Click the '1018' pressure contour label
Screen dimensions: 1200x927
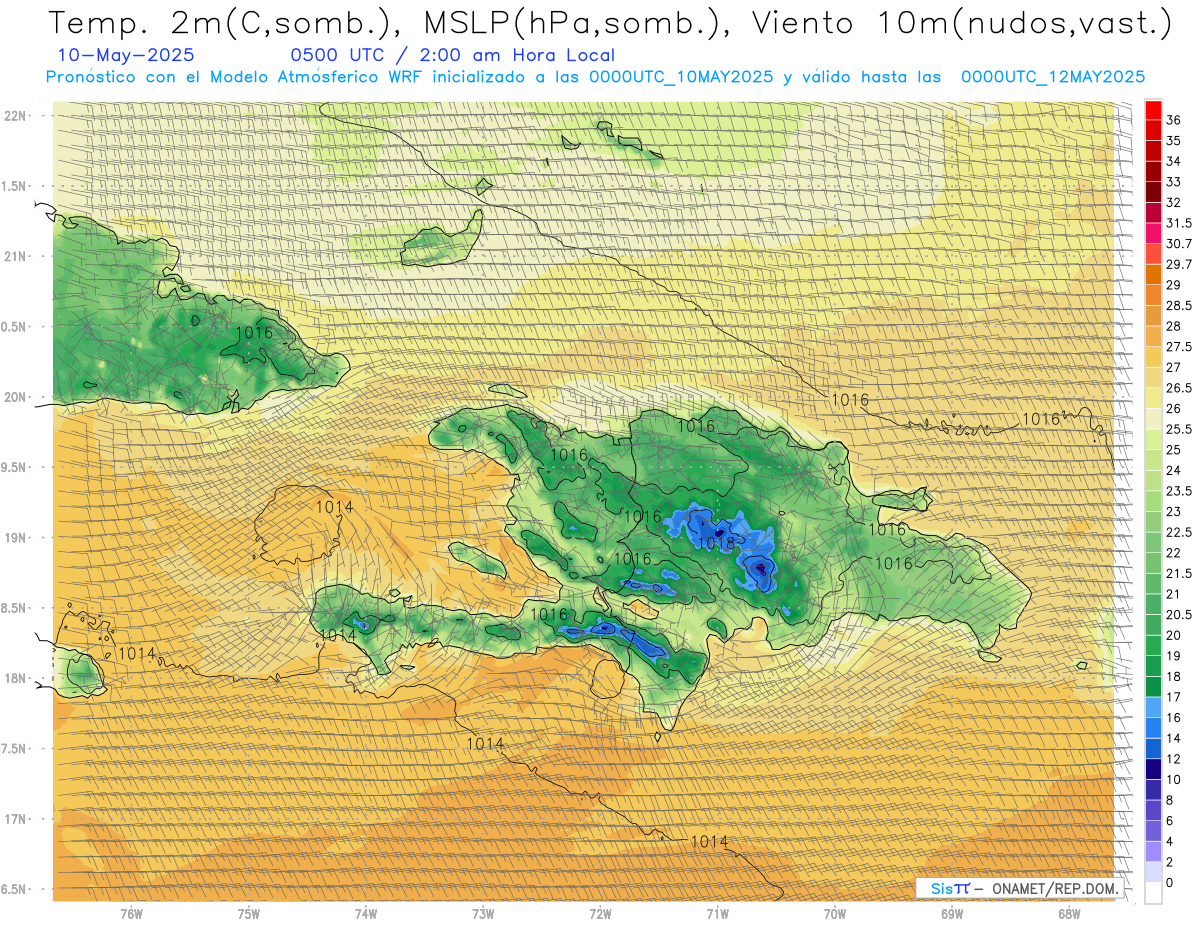[x=716, y=543]
